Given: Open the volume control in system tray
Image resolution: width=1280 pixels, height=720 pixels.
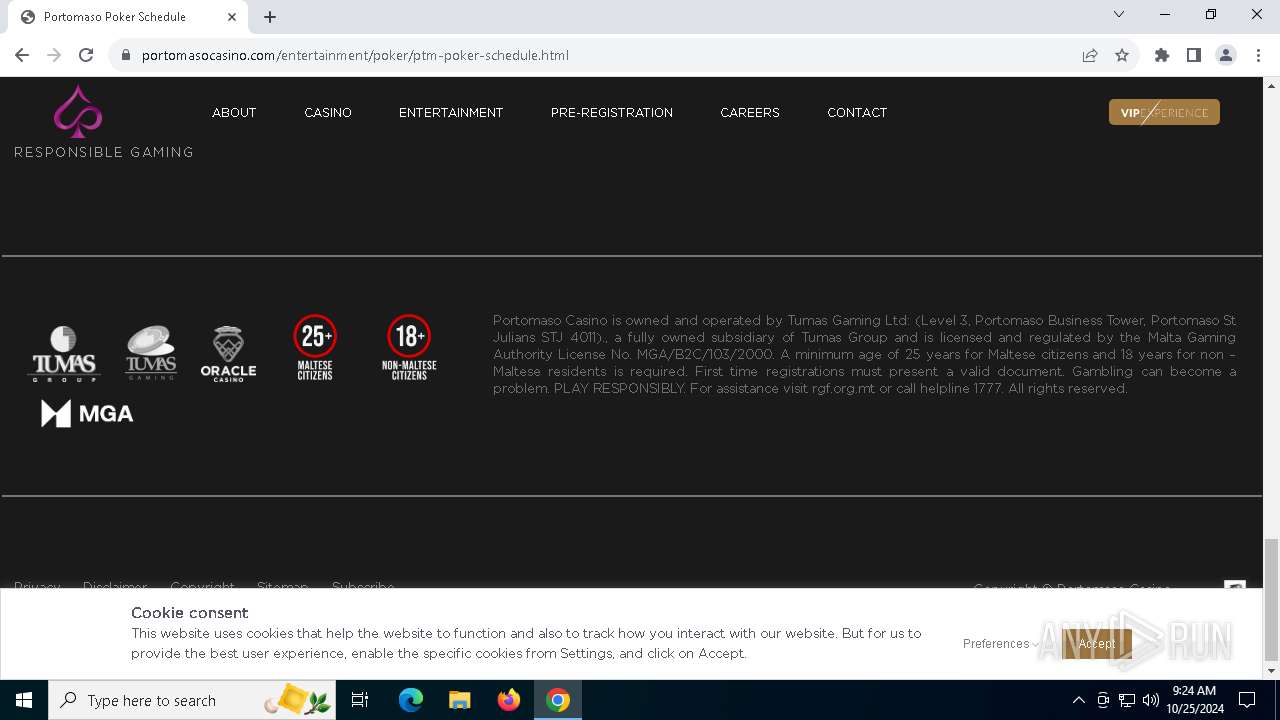Looking at the screenshot, I should pyautogui.click(x=1151, y=700).
